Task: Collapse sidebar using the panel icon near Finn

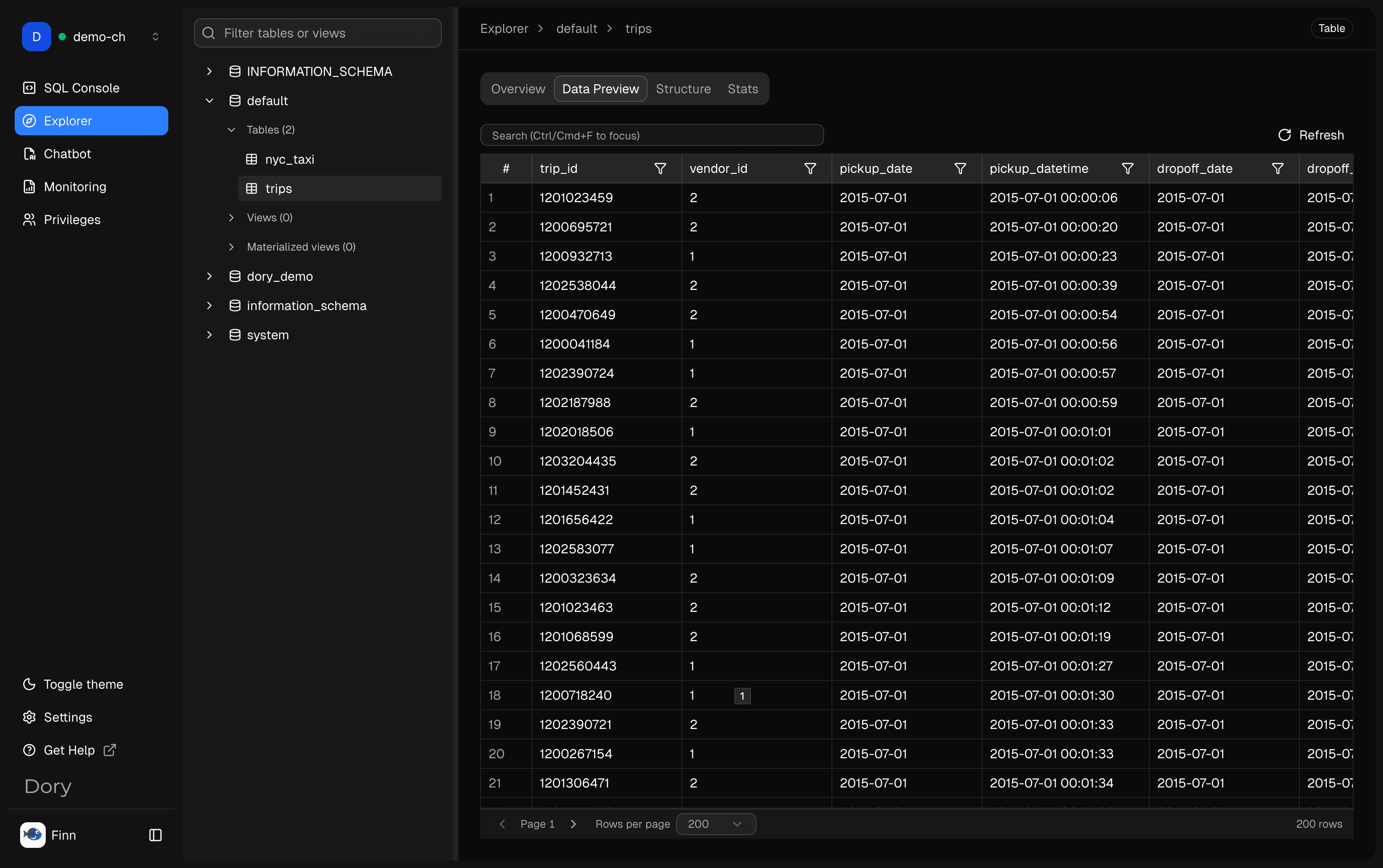Action: 155,835
